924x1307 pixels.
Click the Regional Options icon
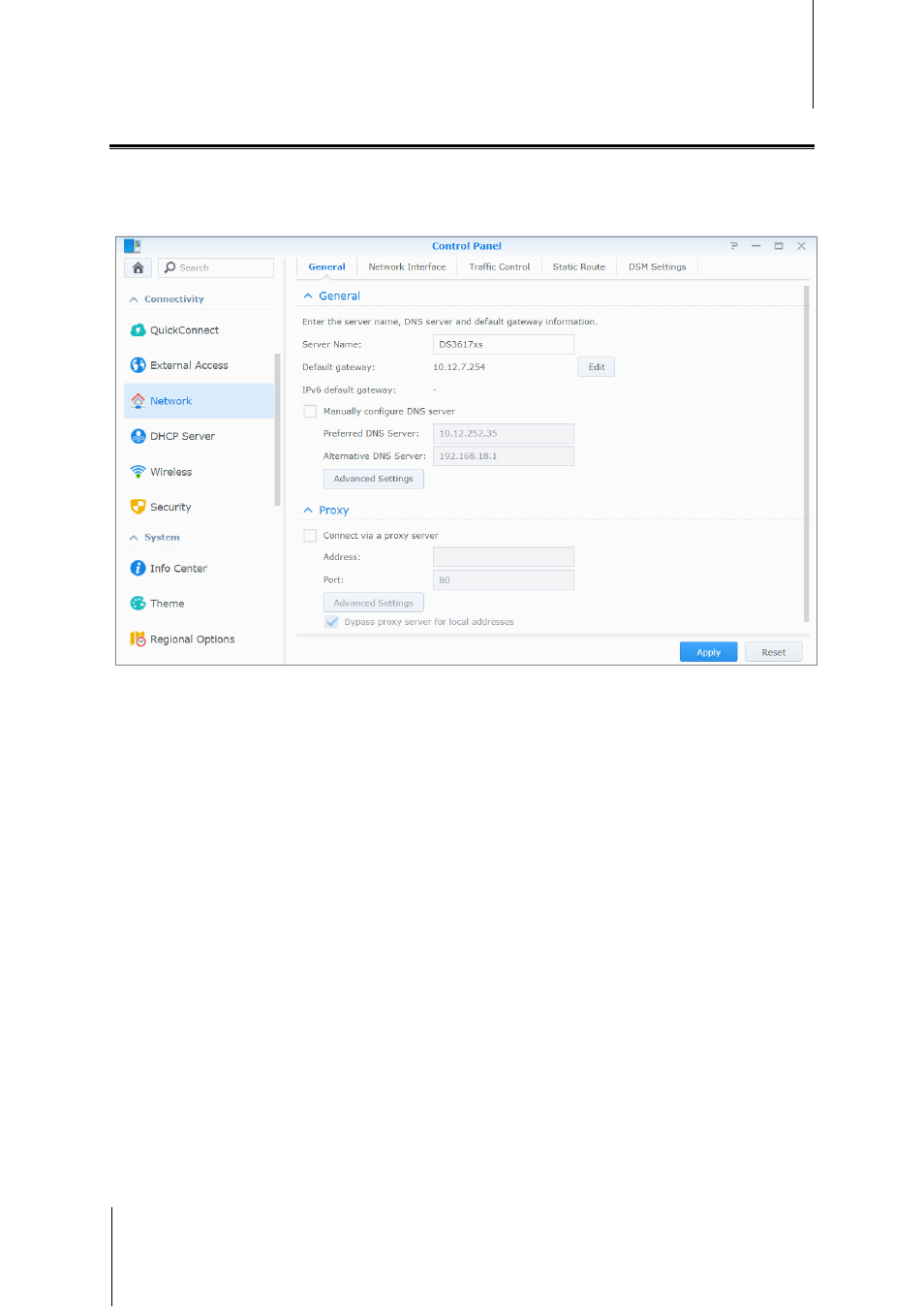pos(138,638)
